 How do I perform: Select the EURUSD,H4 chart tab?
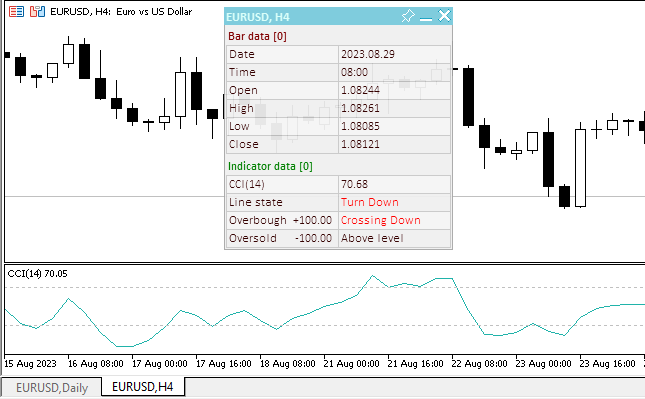point(143,387)
